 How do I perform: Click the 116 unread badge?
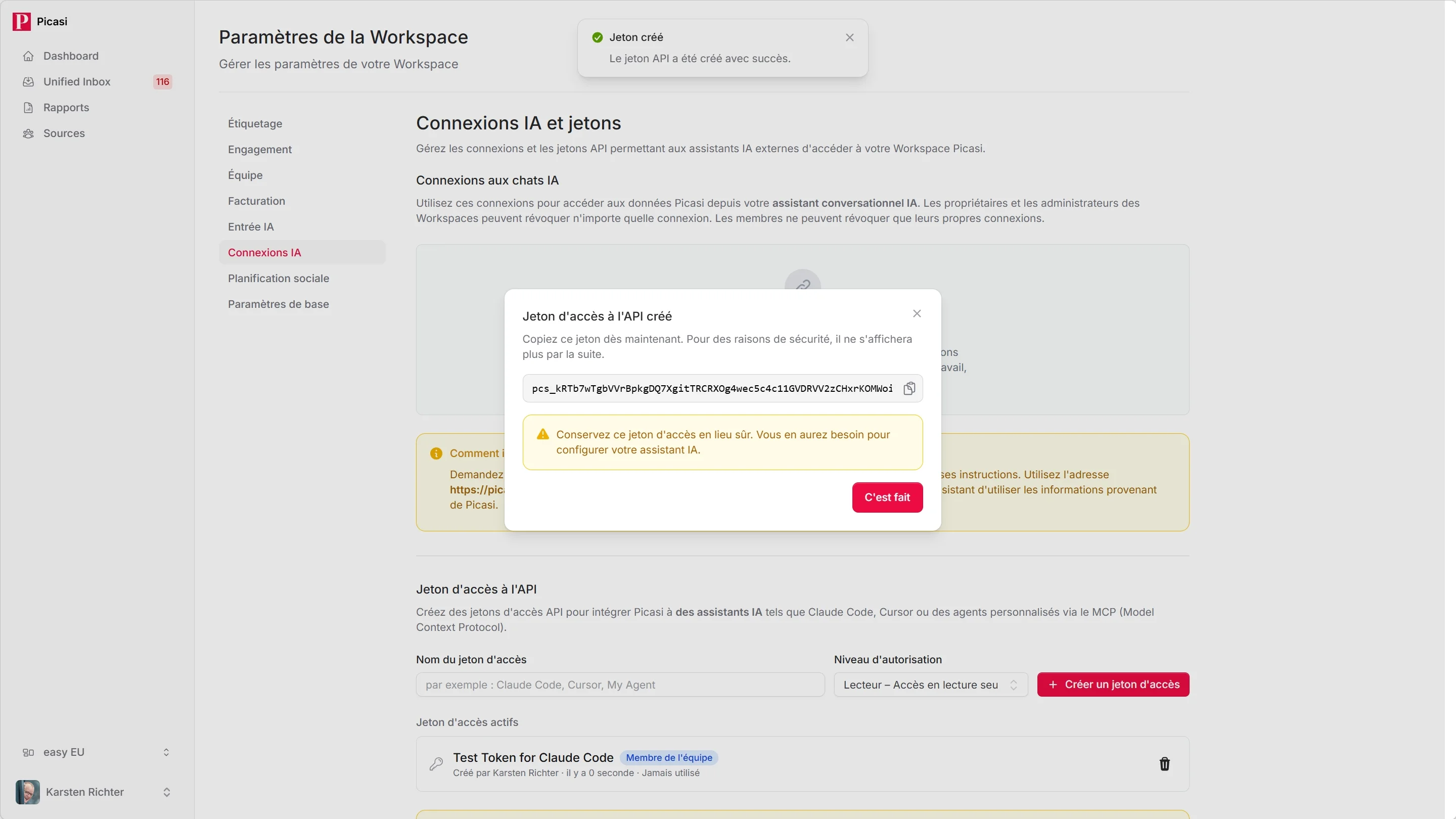tap(163, 81)
